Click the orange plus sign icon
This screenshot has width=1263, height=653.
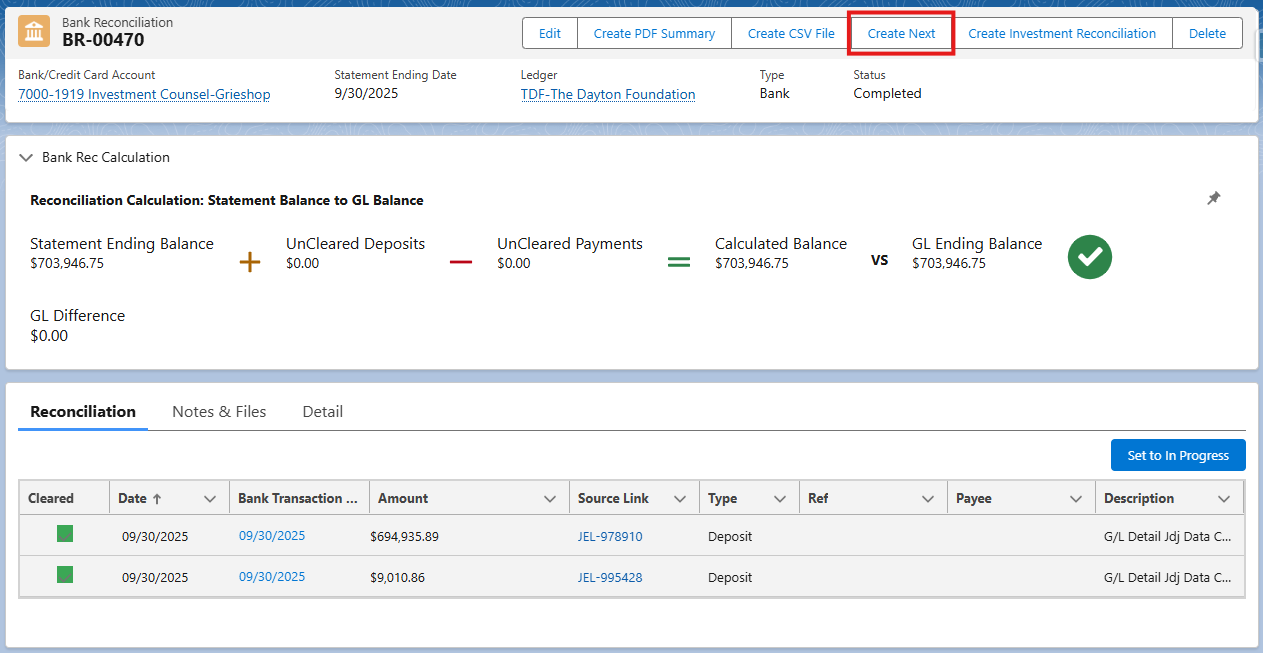coord(250,262)
